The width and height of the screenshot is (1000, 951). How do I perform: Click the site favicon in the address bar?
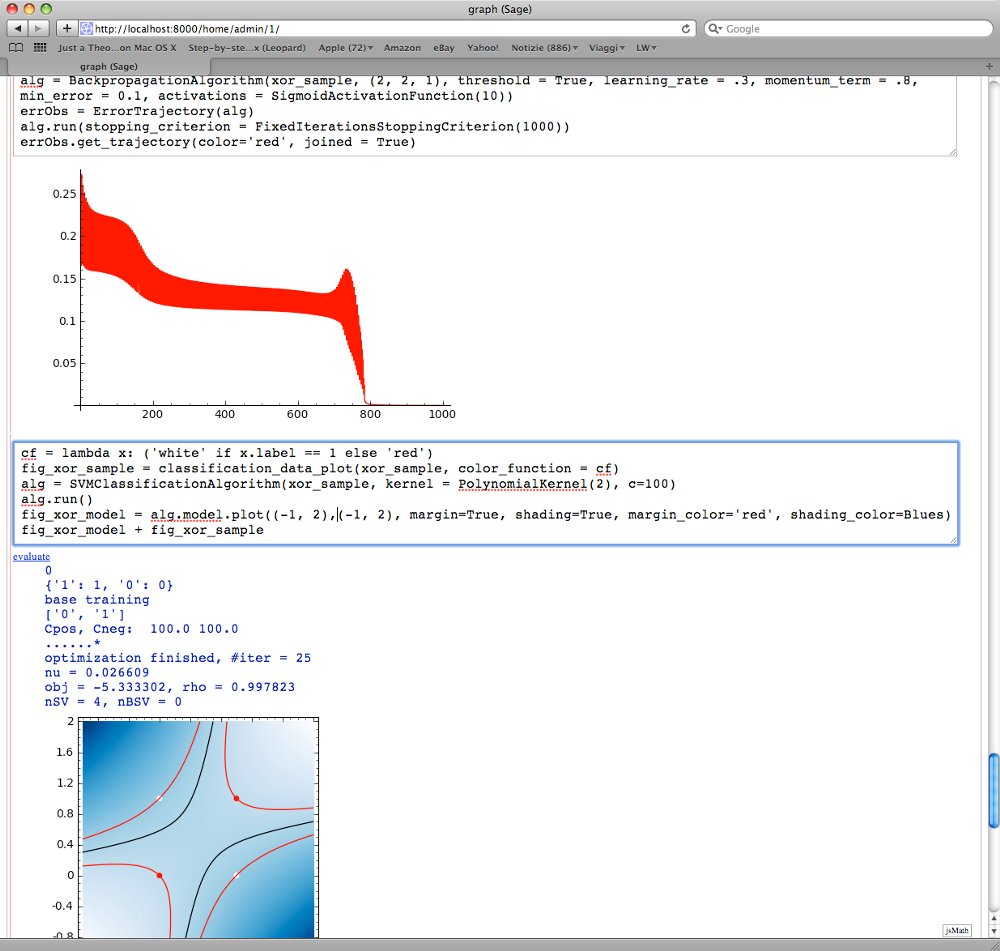(86, 28)
